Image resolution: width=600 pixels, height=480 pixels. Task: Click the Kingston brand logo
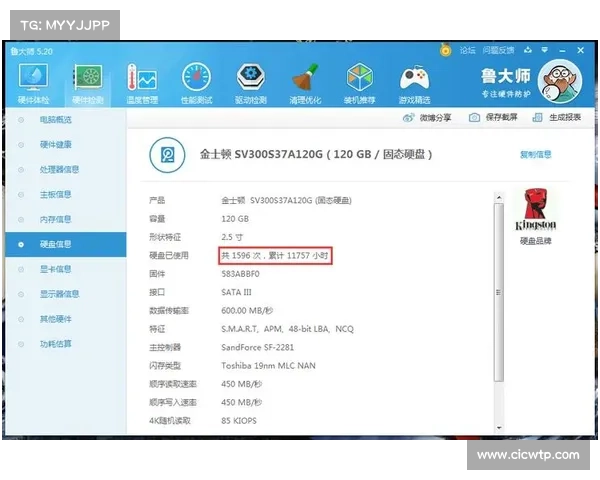tap(535, 209)
